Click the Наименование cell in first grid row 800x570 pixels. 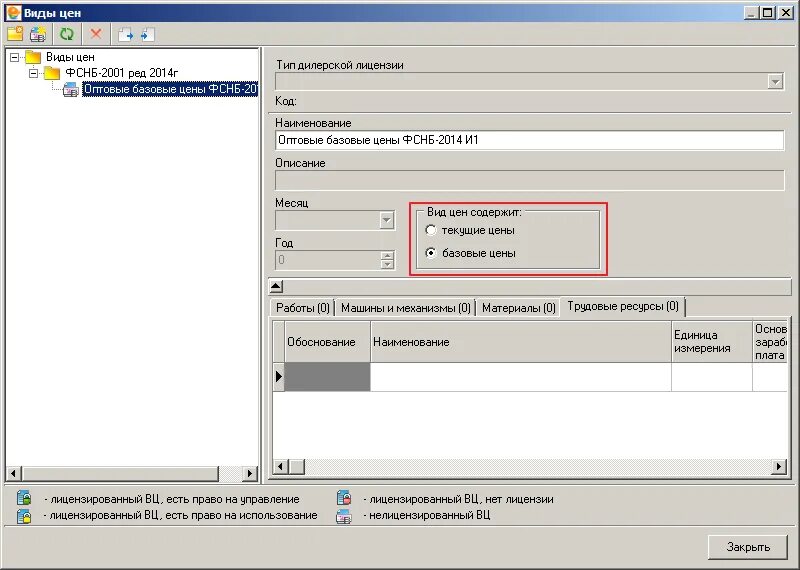pyautogui.click(x=521, y=377)
